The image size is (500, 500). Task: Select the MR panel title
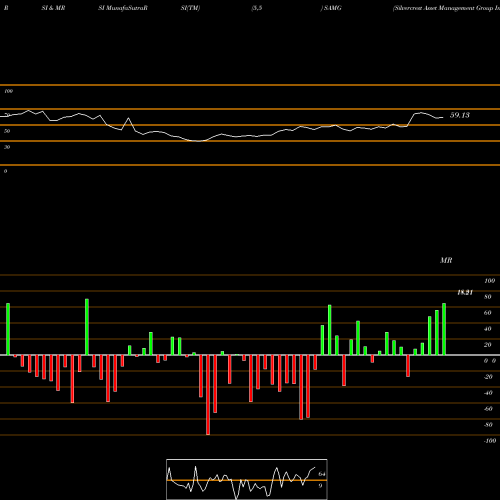pos(446,260)
